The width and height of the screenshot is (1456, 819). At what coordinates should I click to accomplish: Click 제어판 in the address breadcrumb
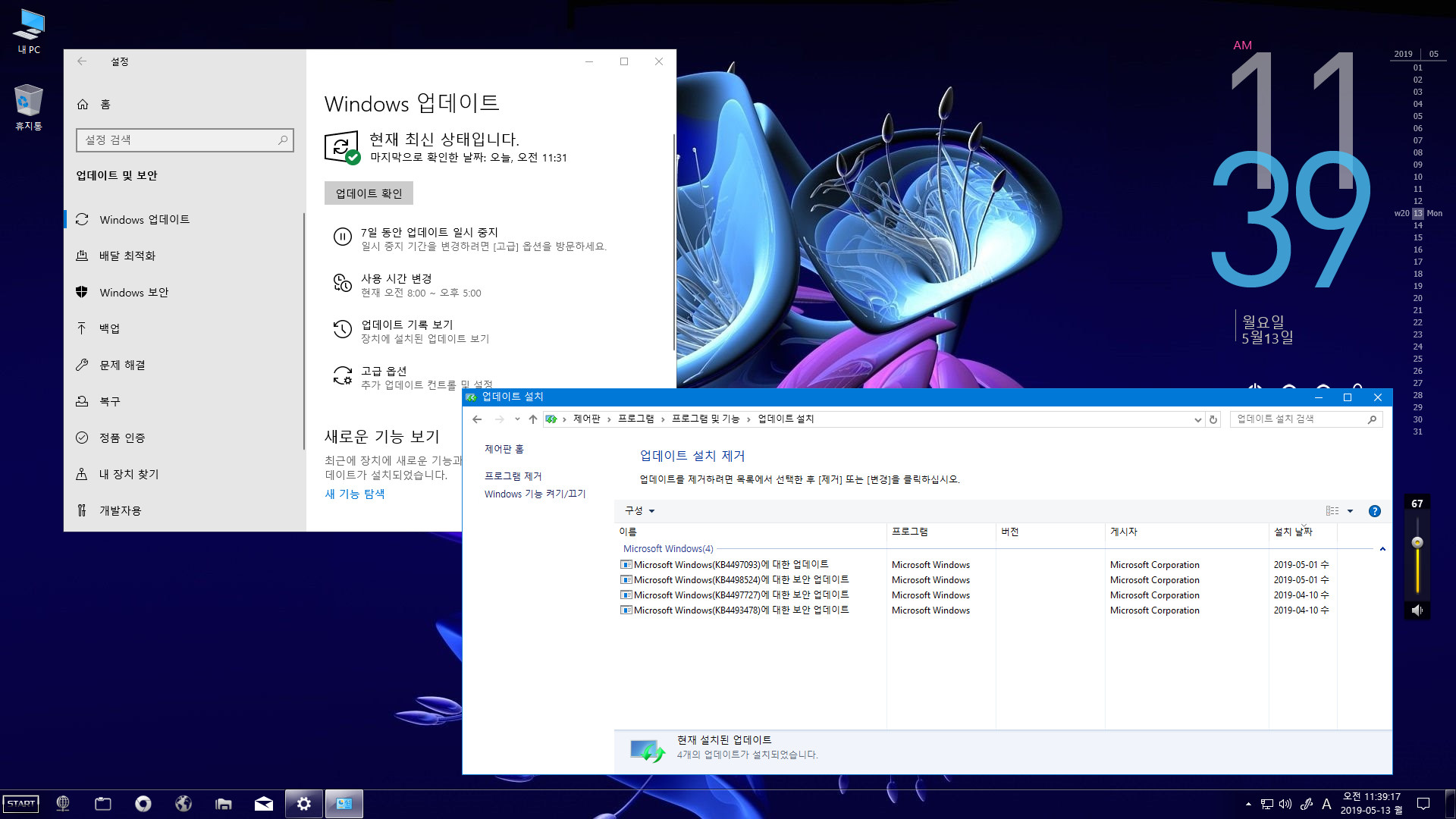coord(586,419)
